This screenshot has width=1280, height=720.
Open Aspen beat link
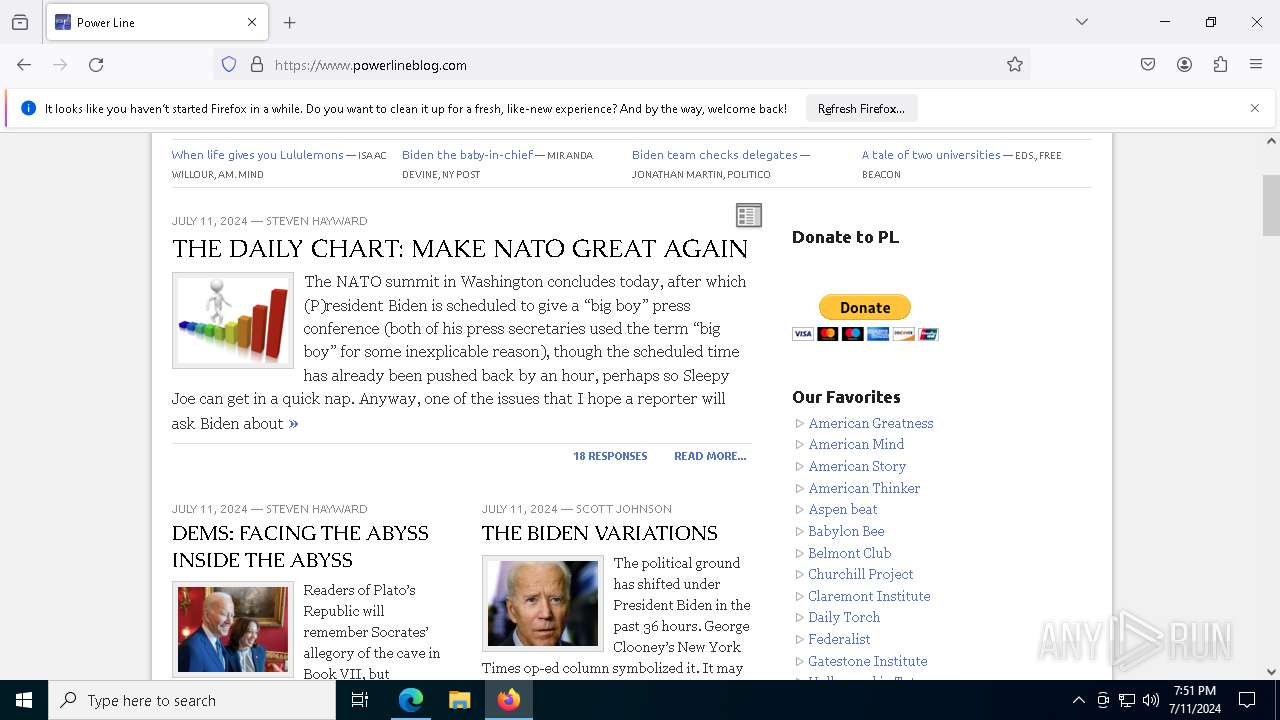click(843, 509)
